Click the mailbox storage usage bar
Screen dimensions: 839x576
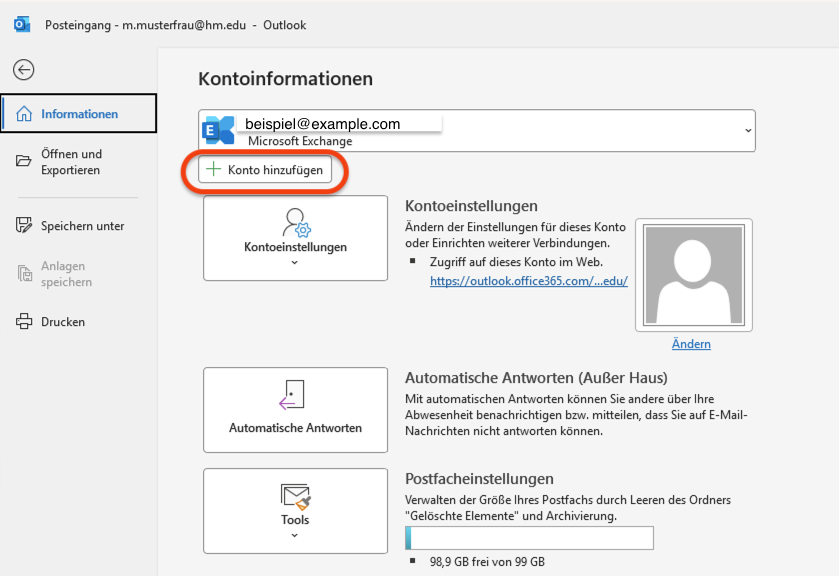tap(529, 538)
